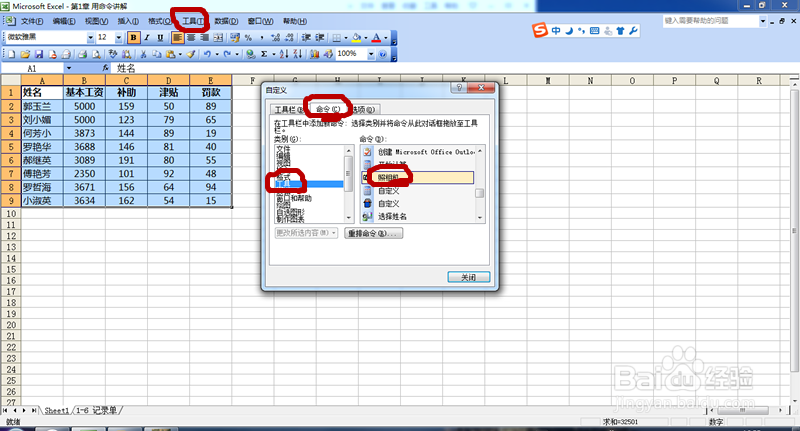
Task: Apply currency style
Action: [x=235, y=37]
